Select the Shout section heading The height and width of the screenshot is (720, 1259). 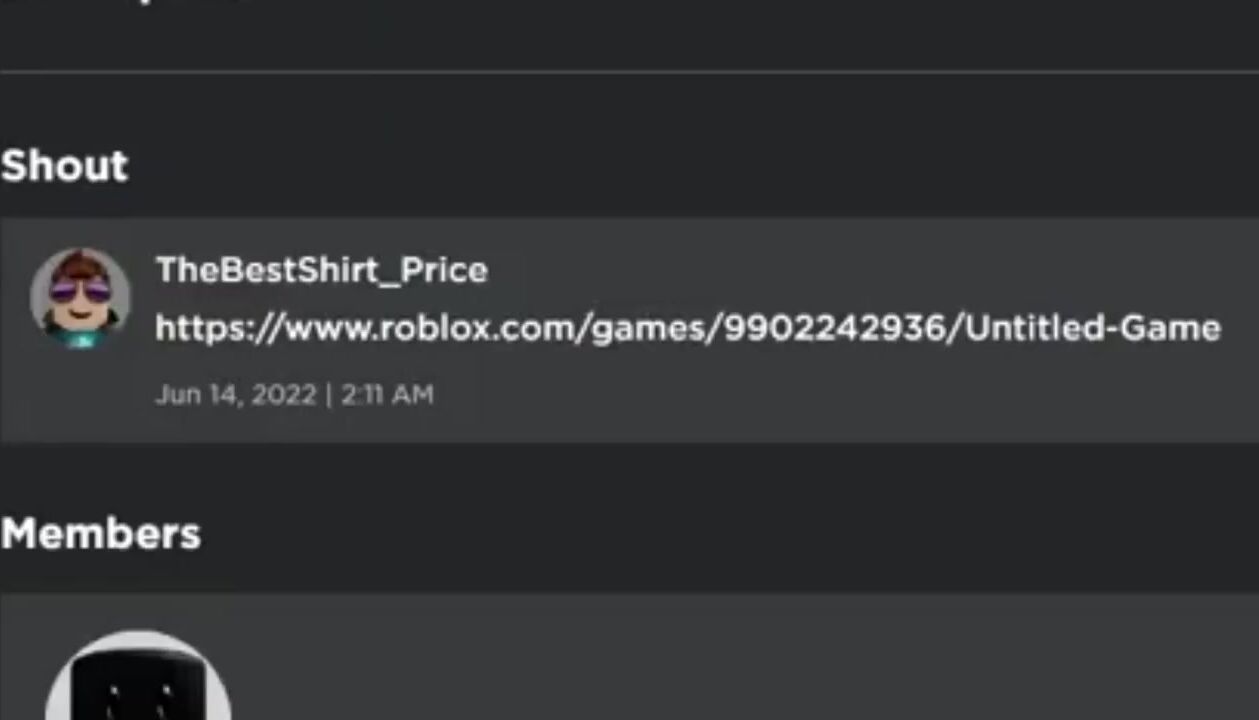tap(65, 166)
